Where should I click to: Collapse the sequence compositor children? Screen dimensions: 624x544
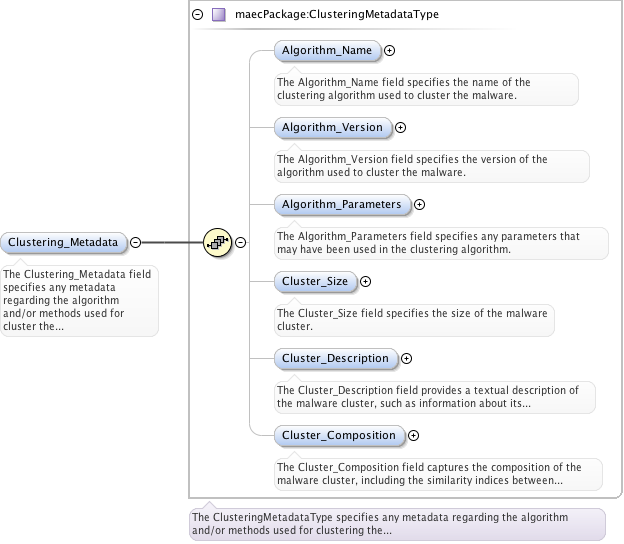240,242
